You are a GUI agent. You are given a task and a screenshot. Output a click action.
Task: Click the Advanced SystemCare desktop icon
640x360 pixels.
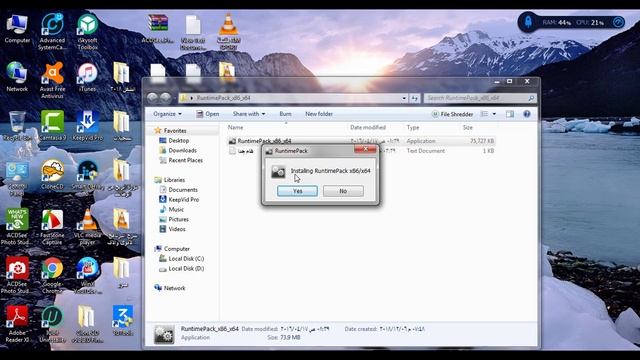point(52,31)
